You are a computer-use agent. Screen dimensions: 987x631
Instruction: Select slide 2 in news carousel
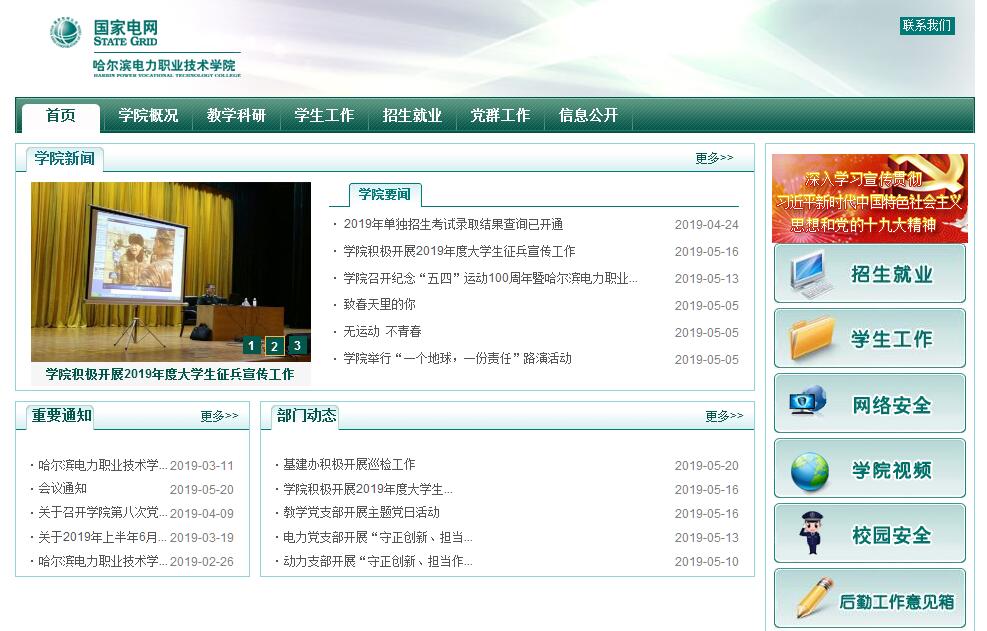[x=274, y=346]
